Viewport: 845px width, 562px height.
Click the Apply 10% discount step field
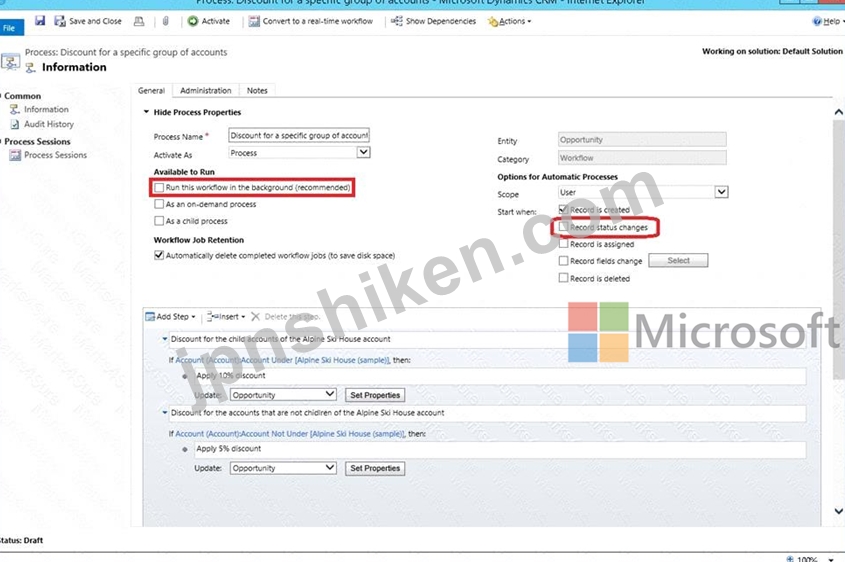(x=500, y=376)
